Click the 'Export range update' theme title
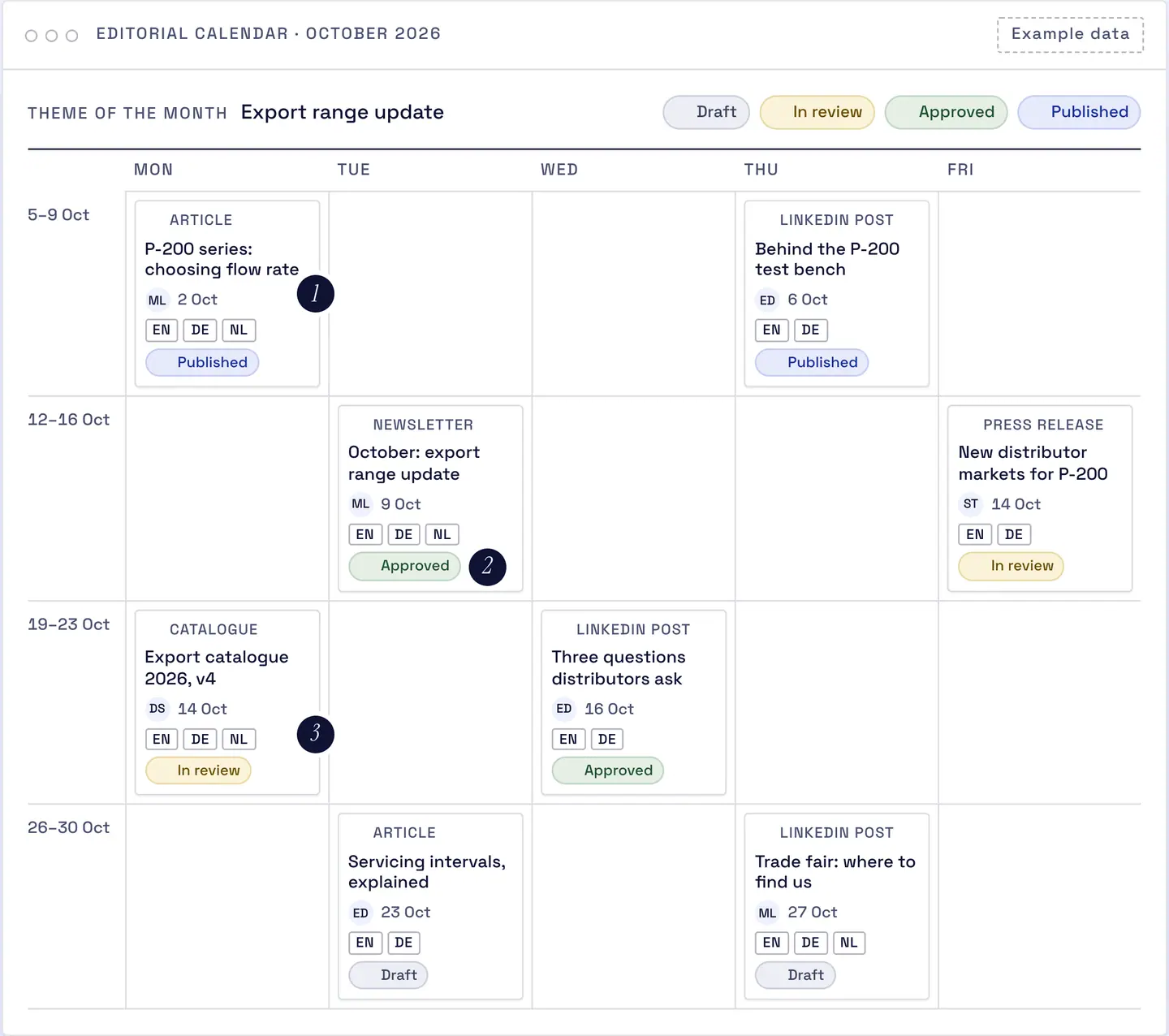The image size is (1169, 1036). (343, 112)
